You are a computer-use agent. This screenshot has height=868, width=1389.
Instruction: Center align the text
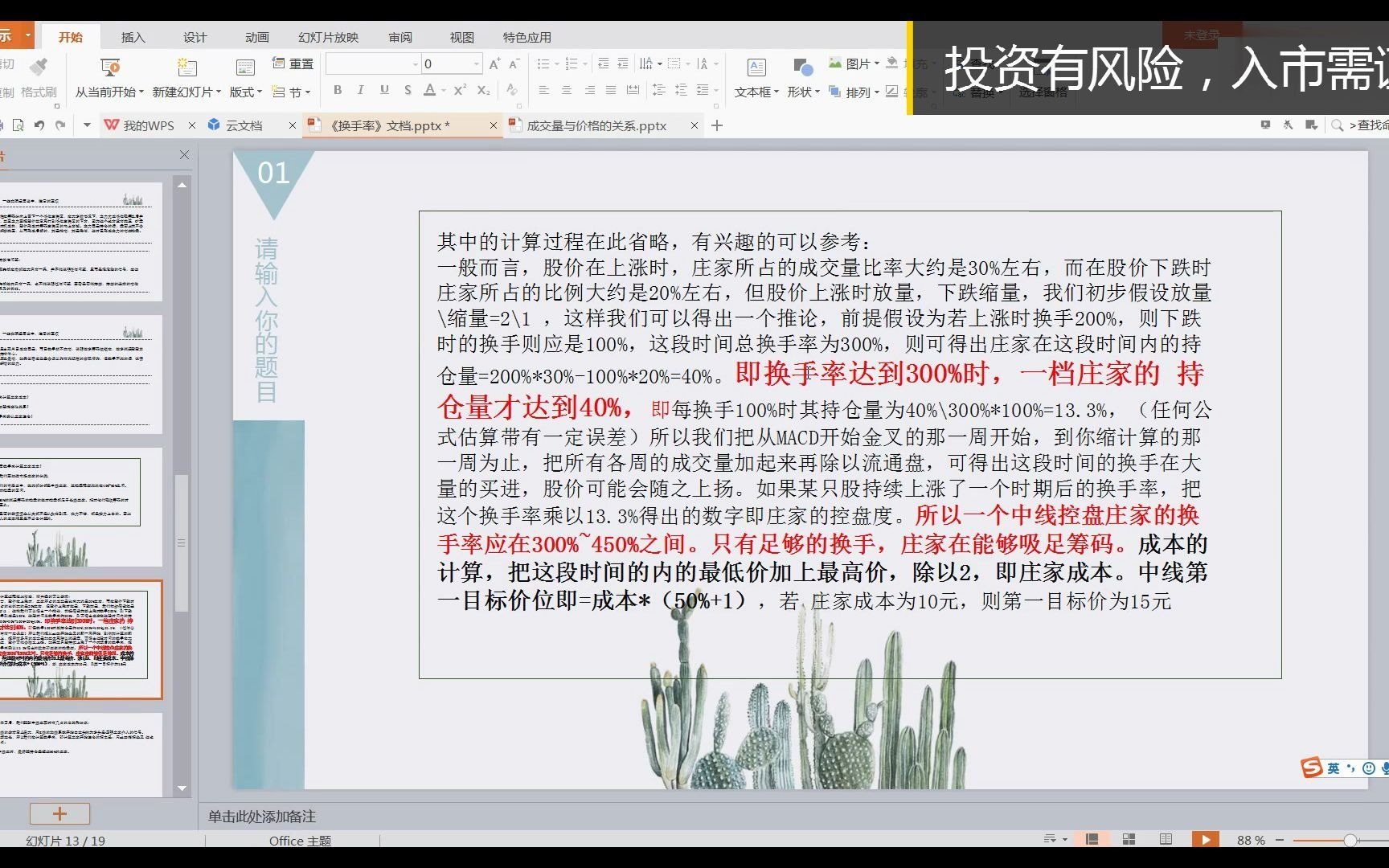point(567,91)
